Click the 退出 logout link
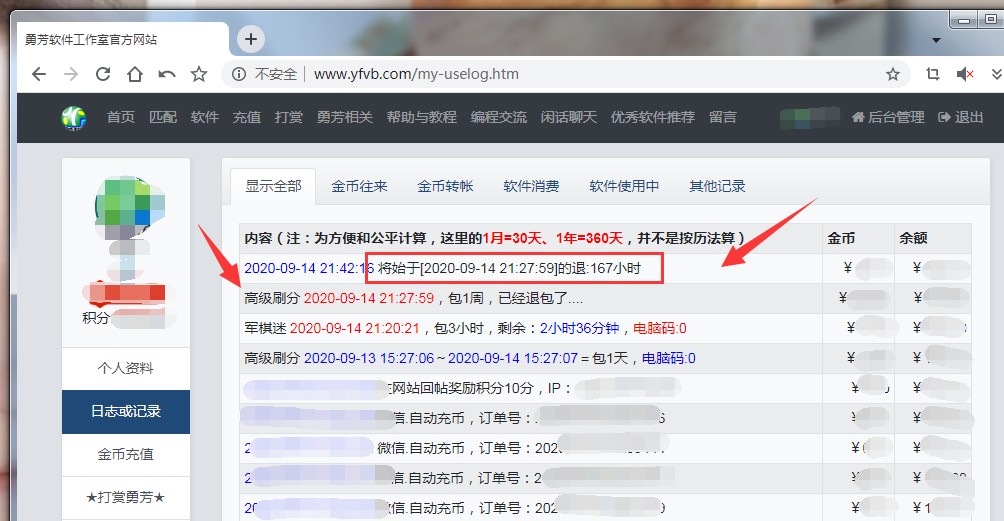This screenshot has height=521, width=1004. [x=961, y=117]
